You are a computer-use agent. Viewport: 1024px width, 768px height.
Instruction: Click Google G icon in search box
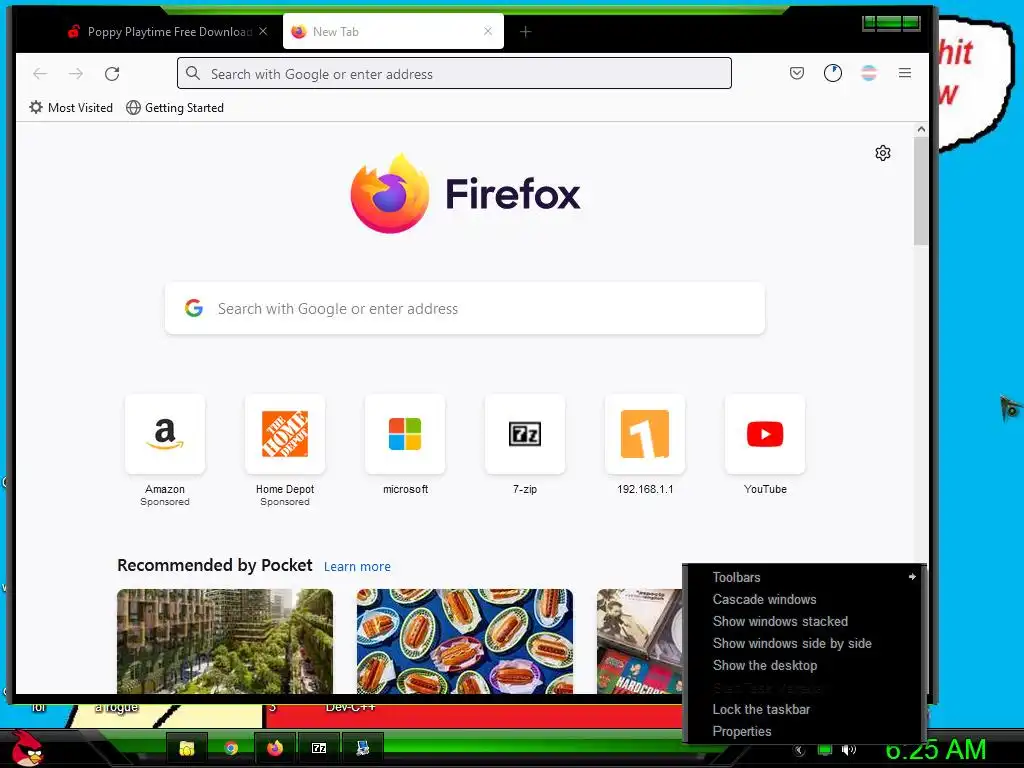(x=194, y=308)
